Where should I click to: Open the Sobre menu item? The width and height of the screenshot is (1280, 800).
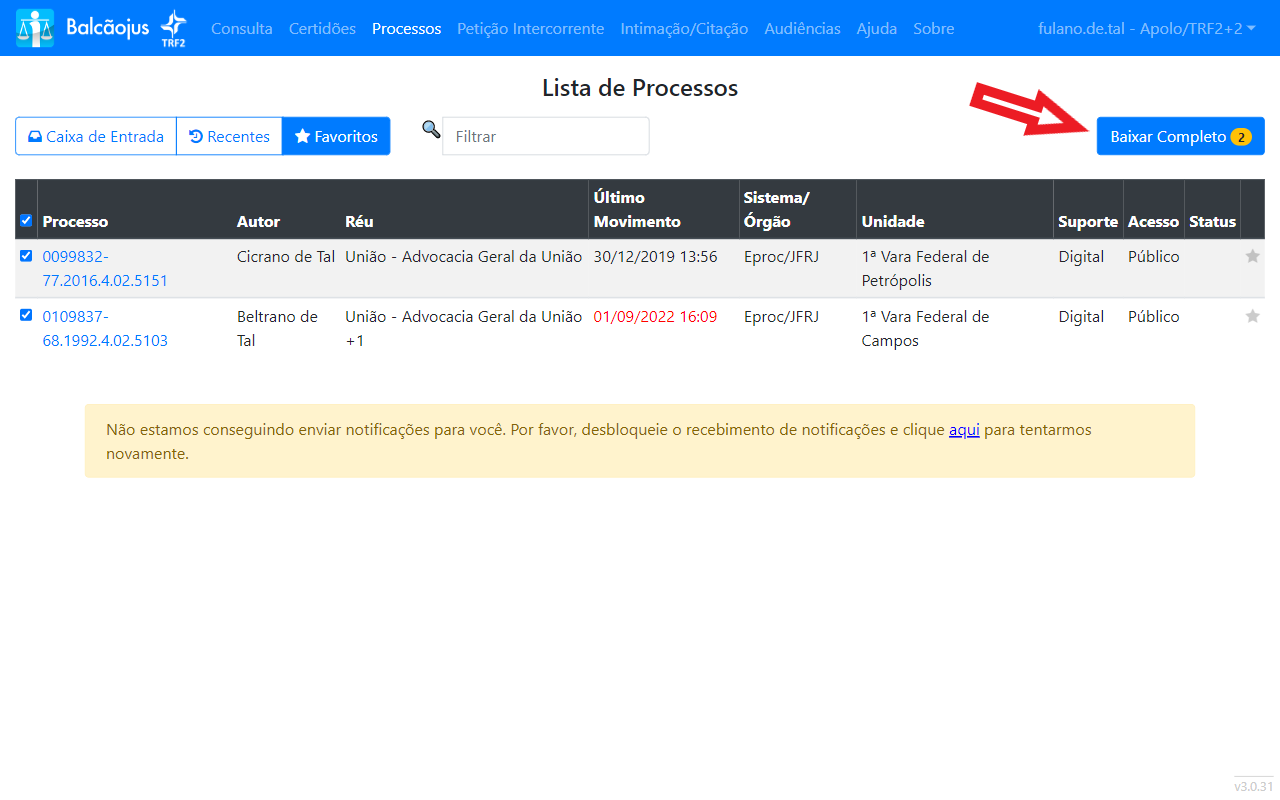[934, 29]
